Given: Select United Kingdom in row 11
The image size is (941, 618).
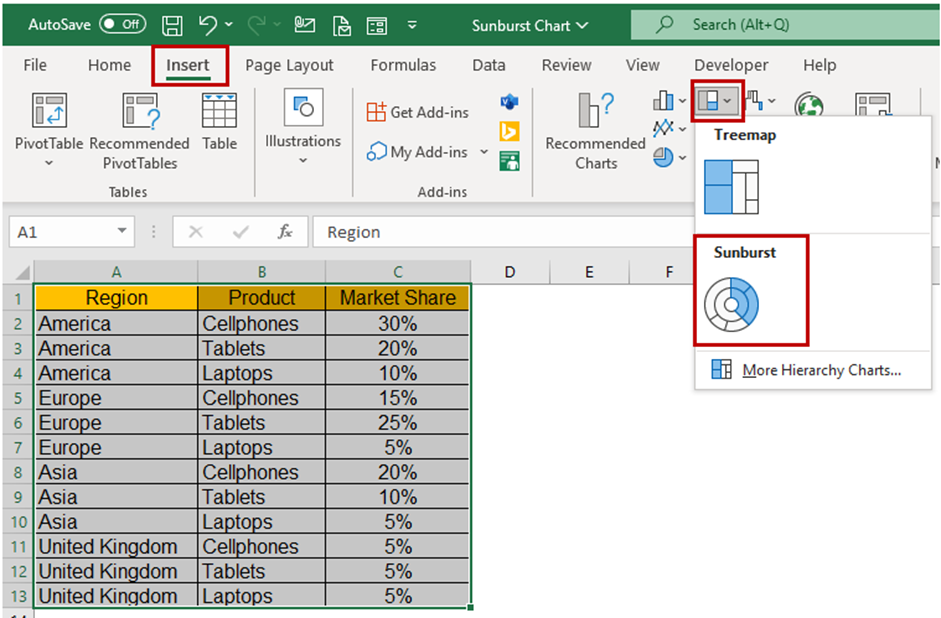Looking at the screenshot, I should [x=116, y=547].
